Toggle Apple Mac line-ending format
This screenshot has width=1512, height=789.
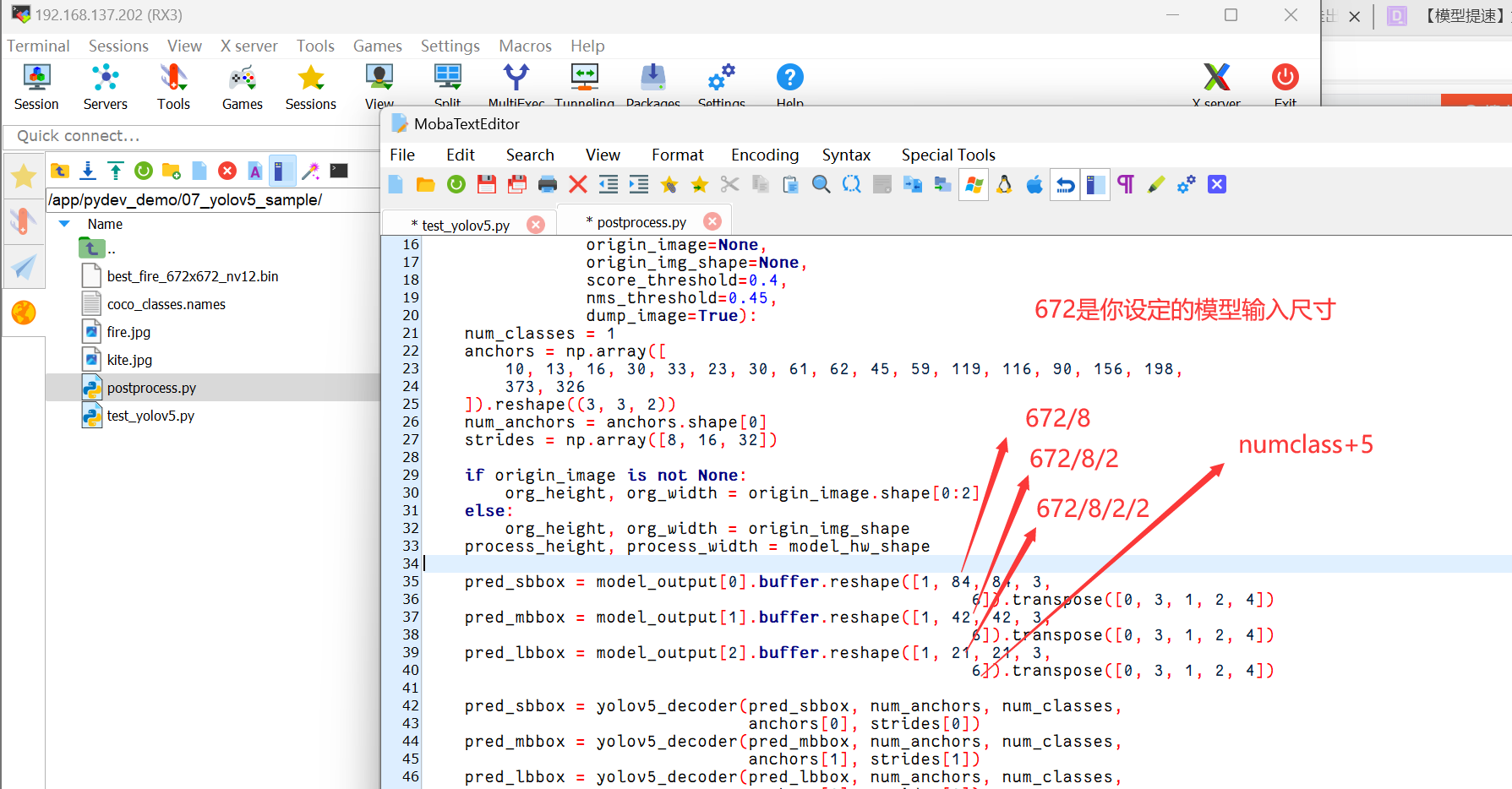1034,184
